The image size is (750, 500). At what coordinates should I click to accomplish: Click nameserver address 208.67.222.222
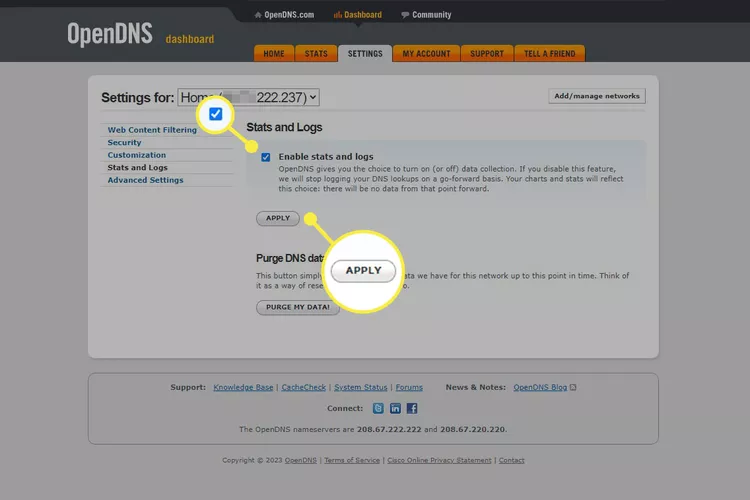click(x=389, y=430)
